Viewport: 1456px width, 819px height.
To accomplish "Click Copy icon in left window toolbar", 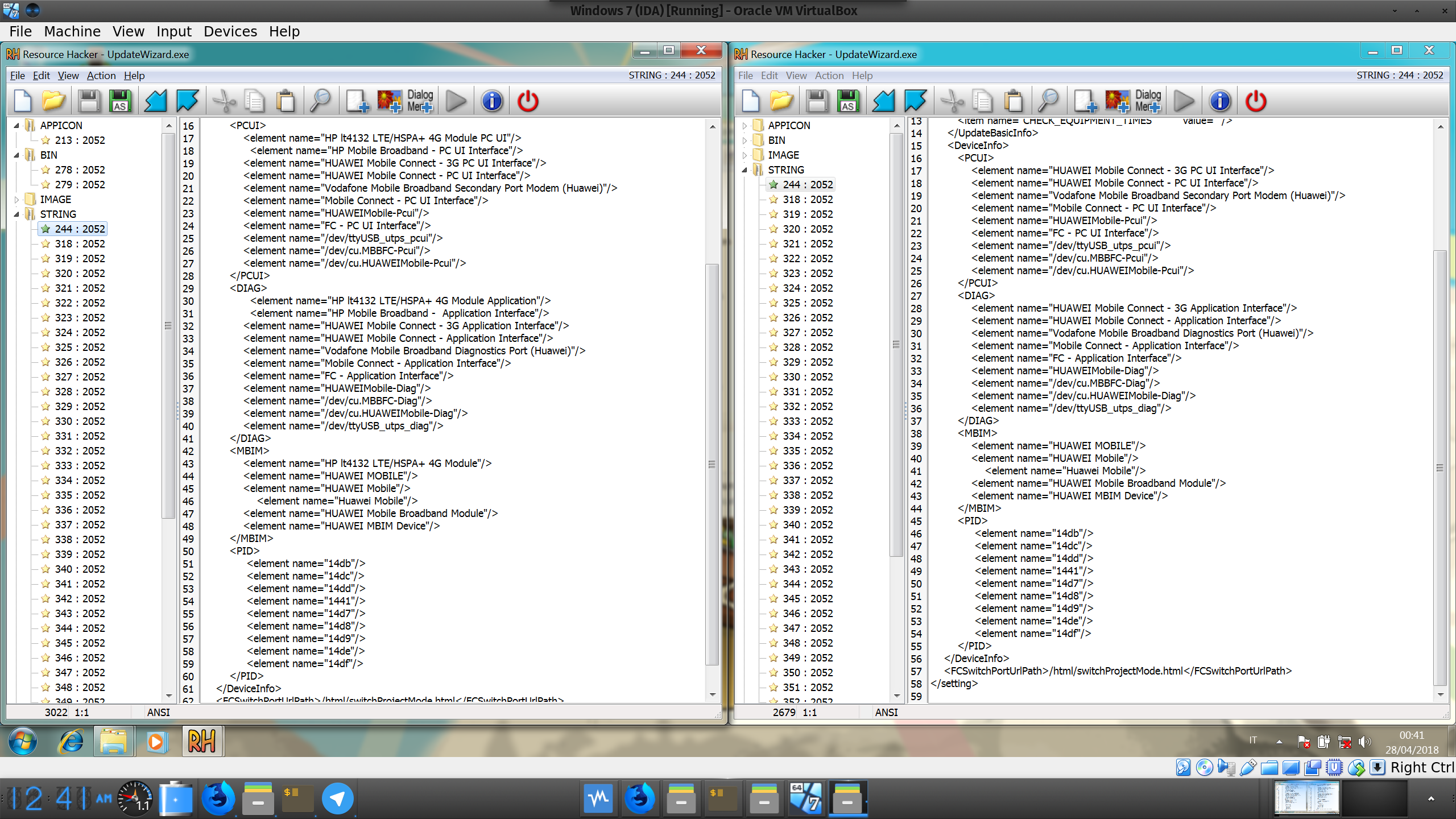I will pos(254,101).
